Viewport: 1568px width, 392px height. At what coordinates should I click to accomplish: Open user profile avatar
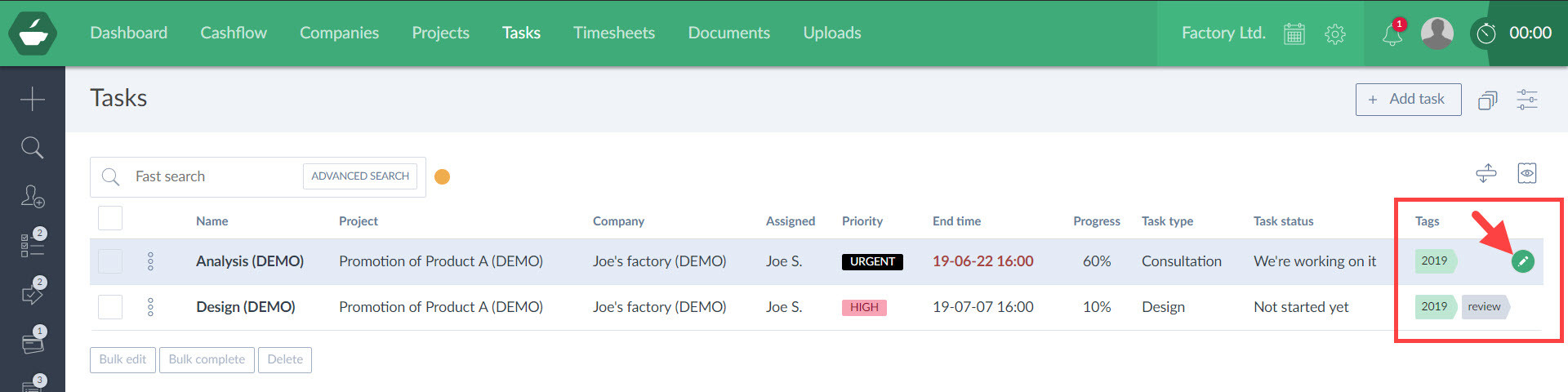tap(1437, 33)
